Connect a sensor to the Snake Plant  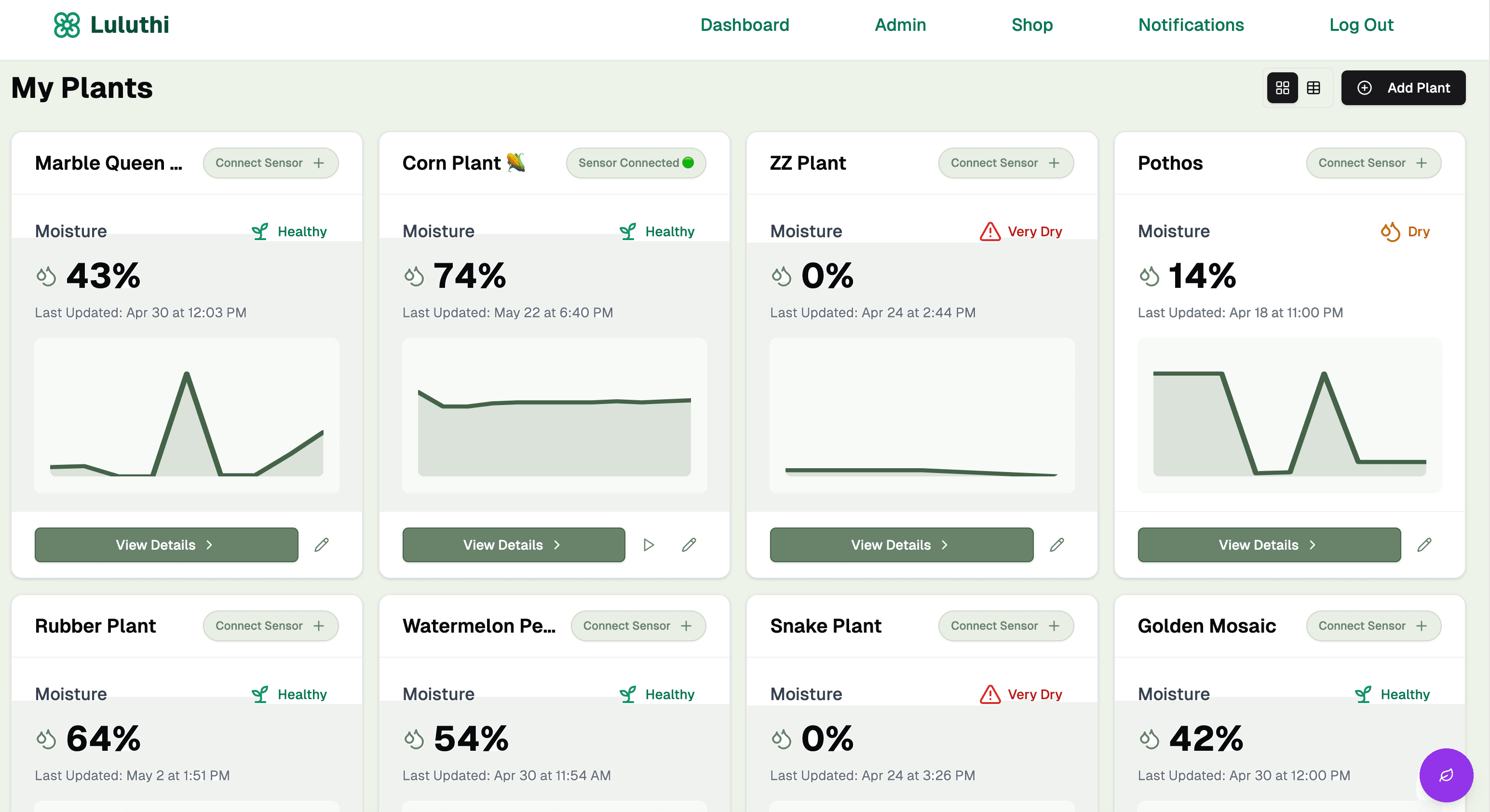pos(1006,626)
